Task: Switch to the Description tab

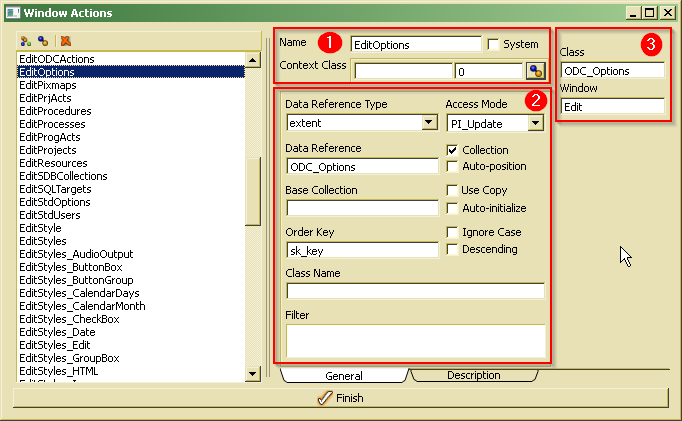Action: (x=474, y=376)
